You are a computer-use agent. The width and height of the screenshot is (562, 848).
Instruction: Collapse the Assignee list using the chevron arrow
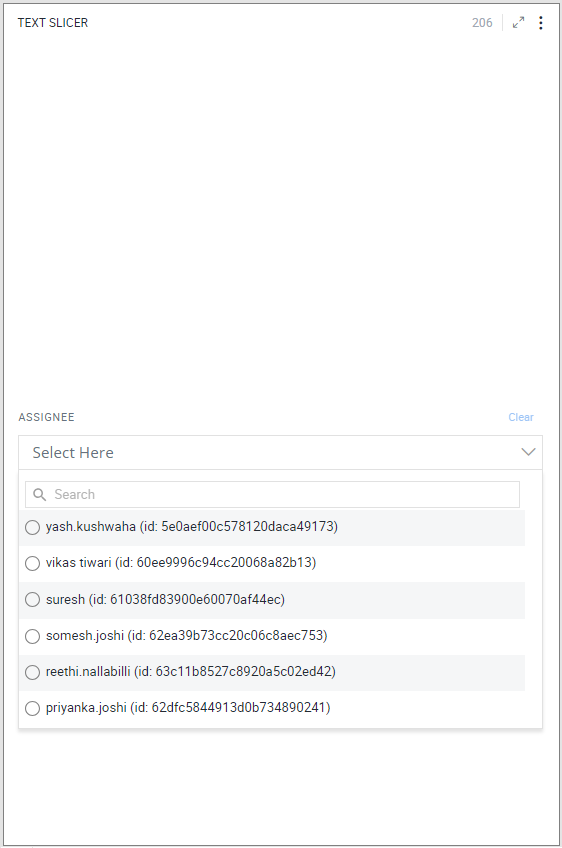[x=528, y=452]
